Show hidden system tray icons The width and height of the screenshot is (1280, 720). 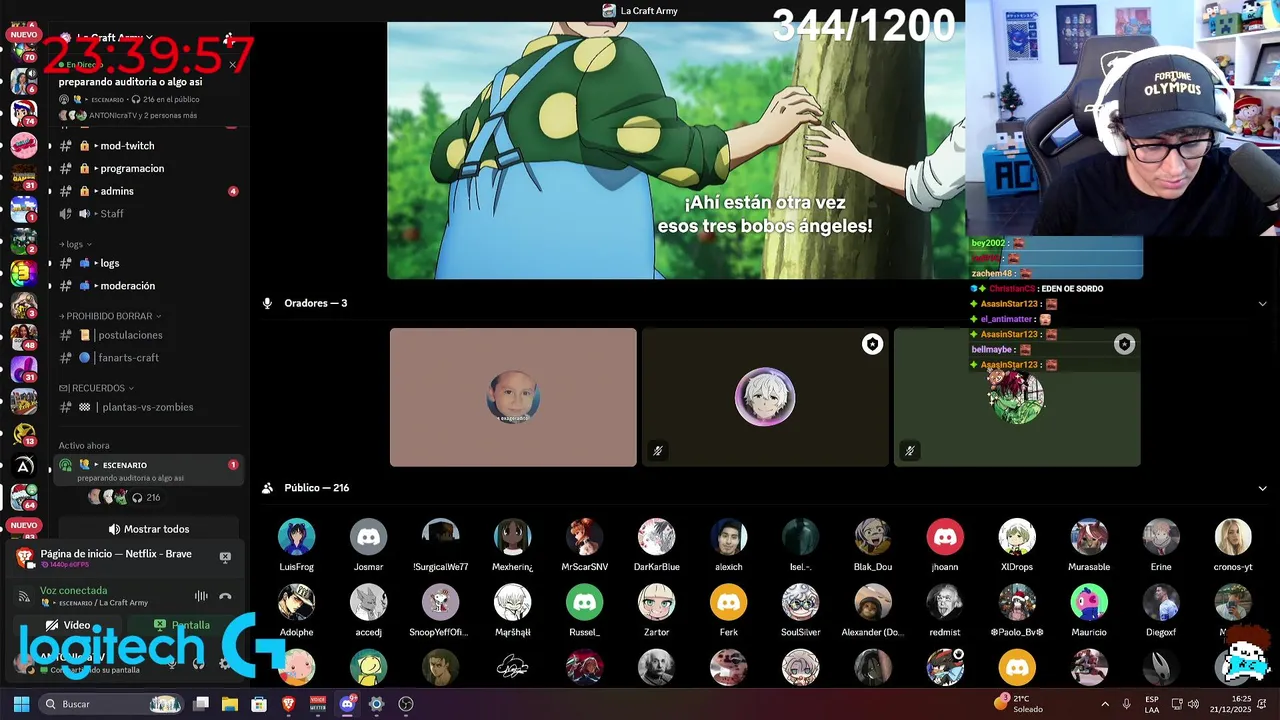point(1104,704)
